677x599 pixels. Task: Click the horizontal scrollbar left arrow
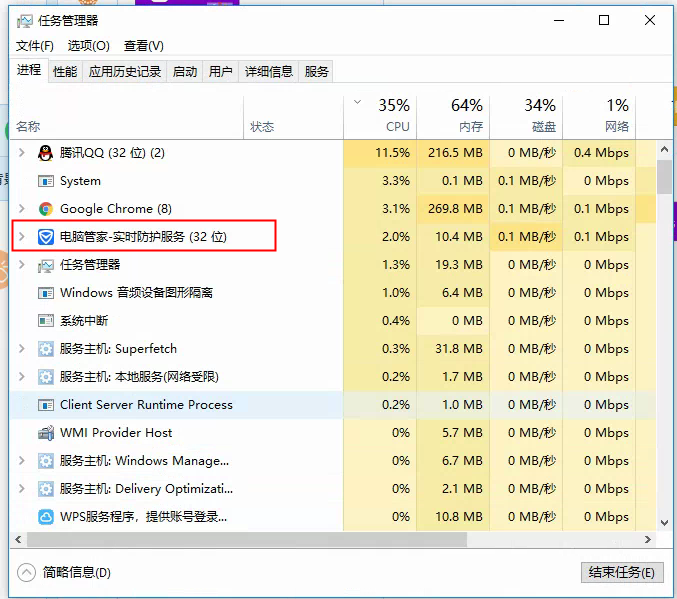click(18, 539)
